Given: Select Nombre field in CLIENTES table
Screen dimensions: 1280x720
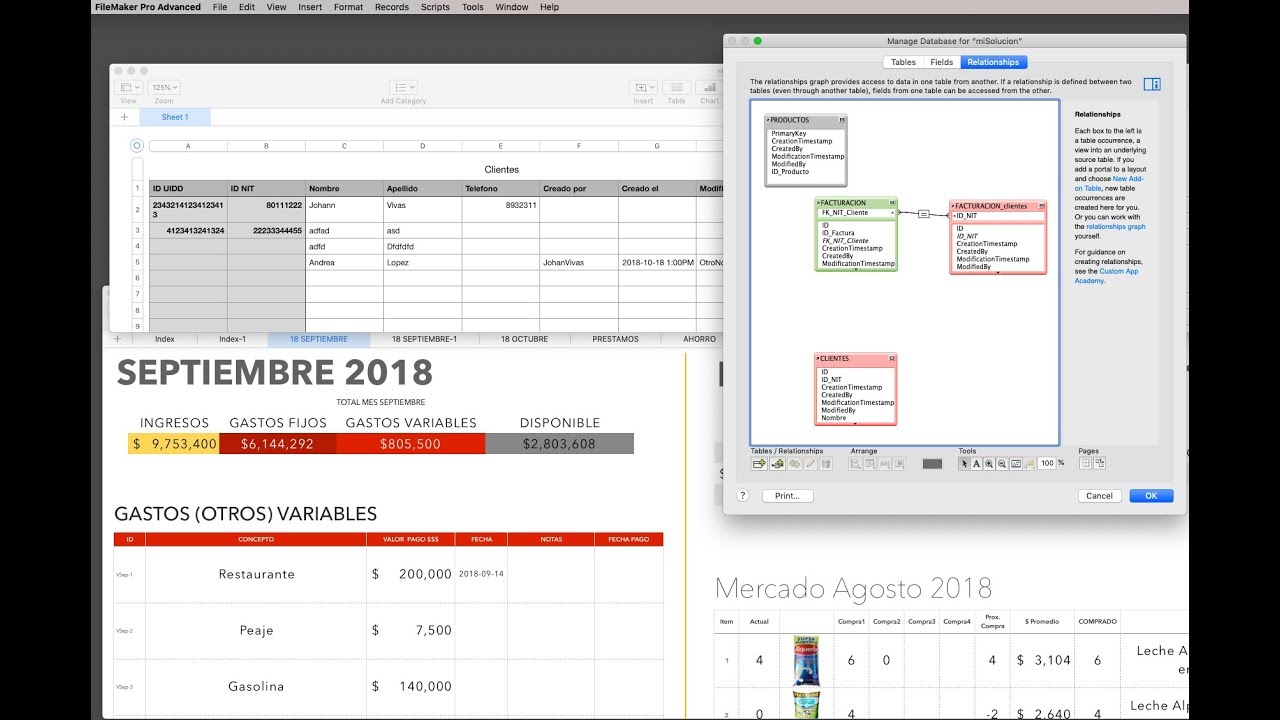Looking at the screenshot, I should pos(834,418).
